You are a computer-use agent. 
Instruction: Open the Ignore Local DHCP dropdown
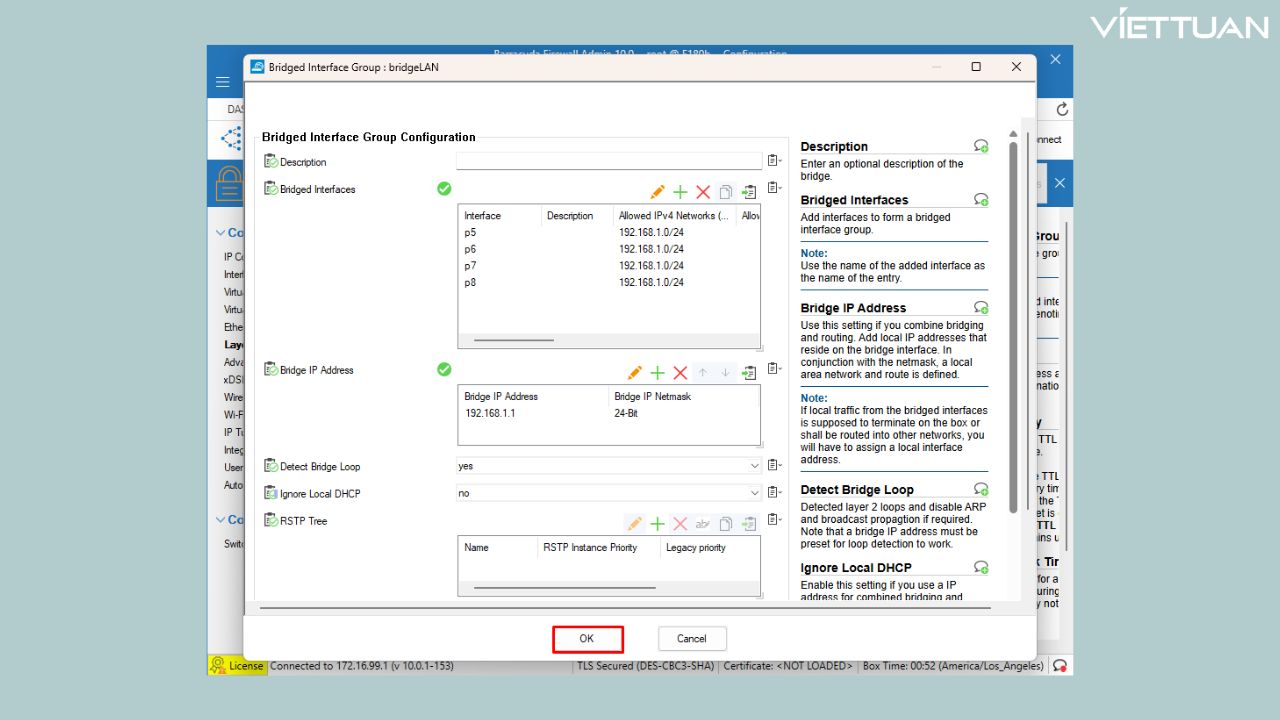(x=754, y=493)
